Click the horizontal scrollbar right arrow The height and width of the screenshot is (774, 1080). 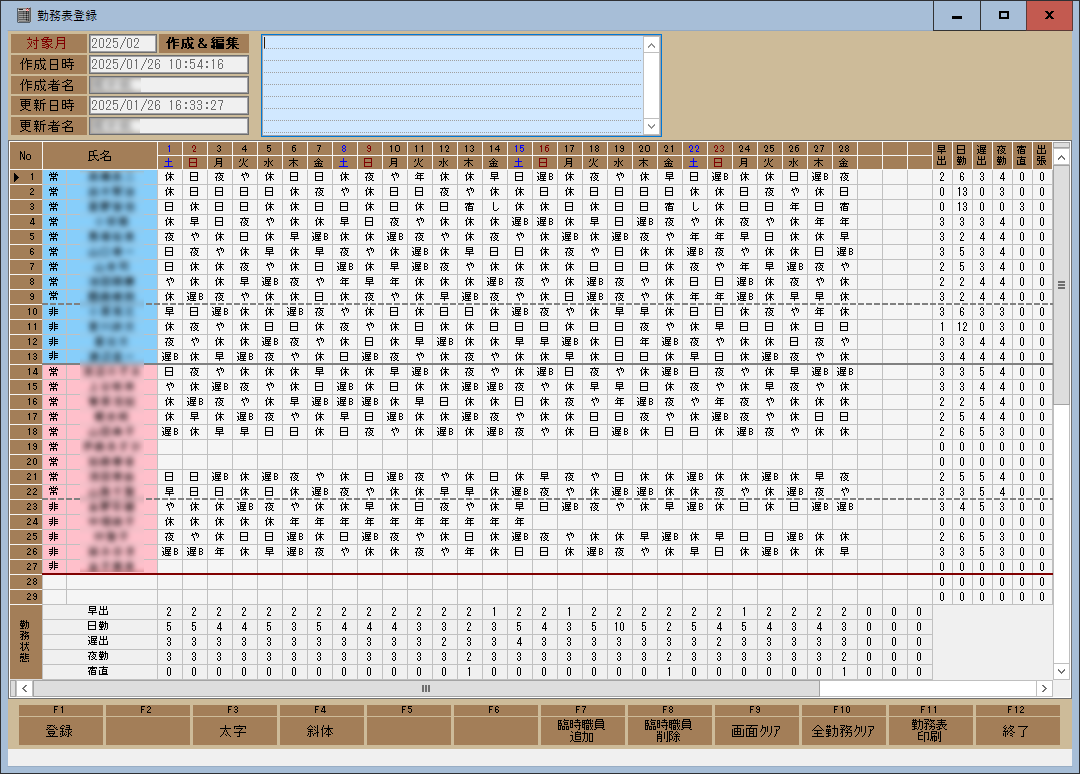[x=1044, y=689]
